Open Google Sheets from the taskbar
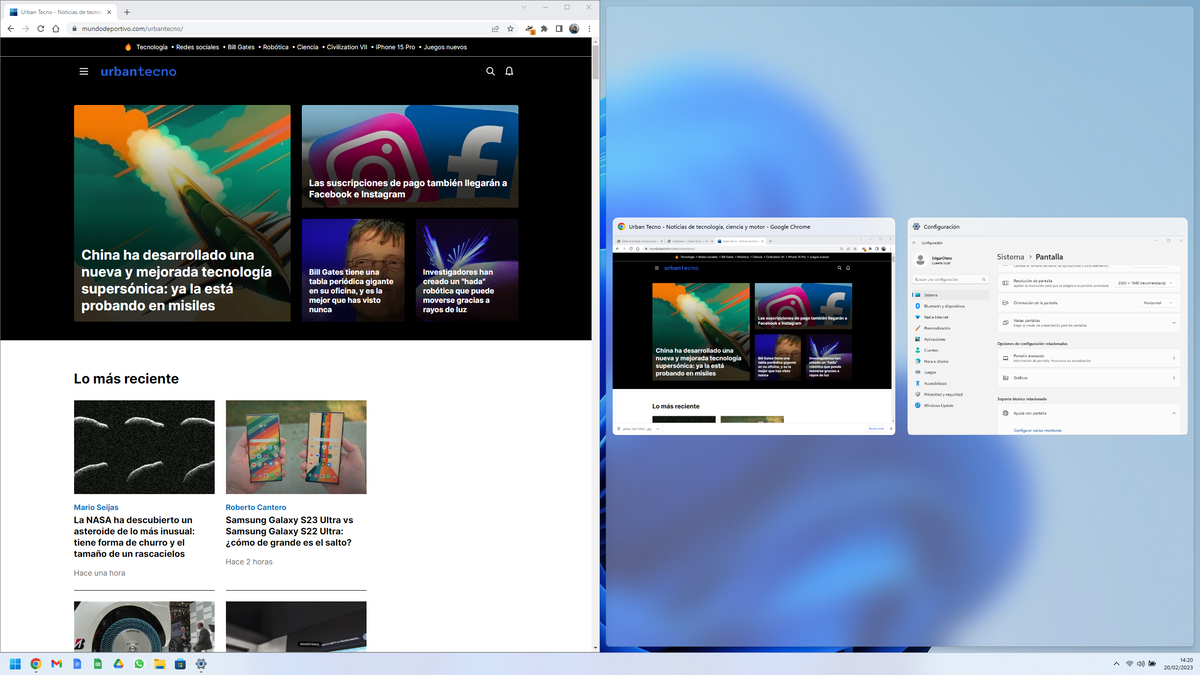The image size is (1200, 675). 98,664
